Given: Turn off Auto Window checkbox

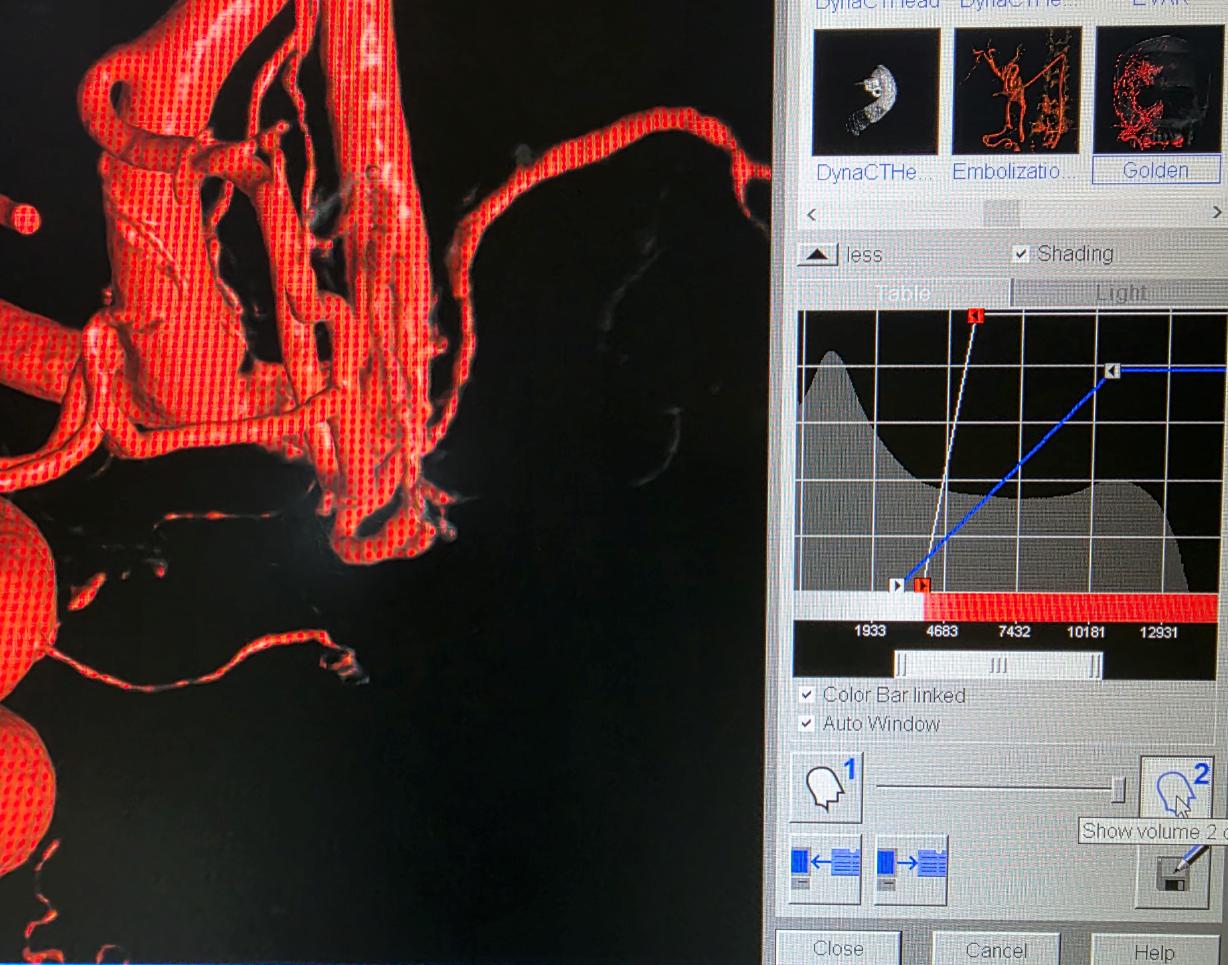Looking at the screenshot, I should [807, 723].
